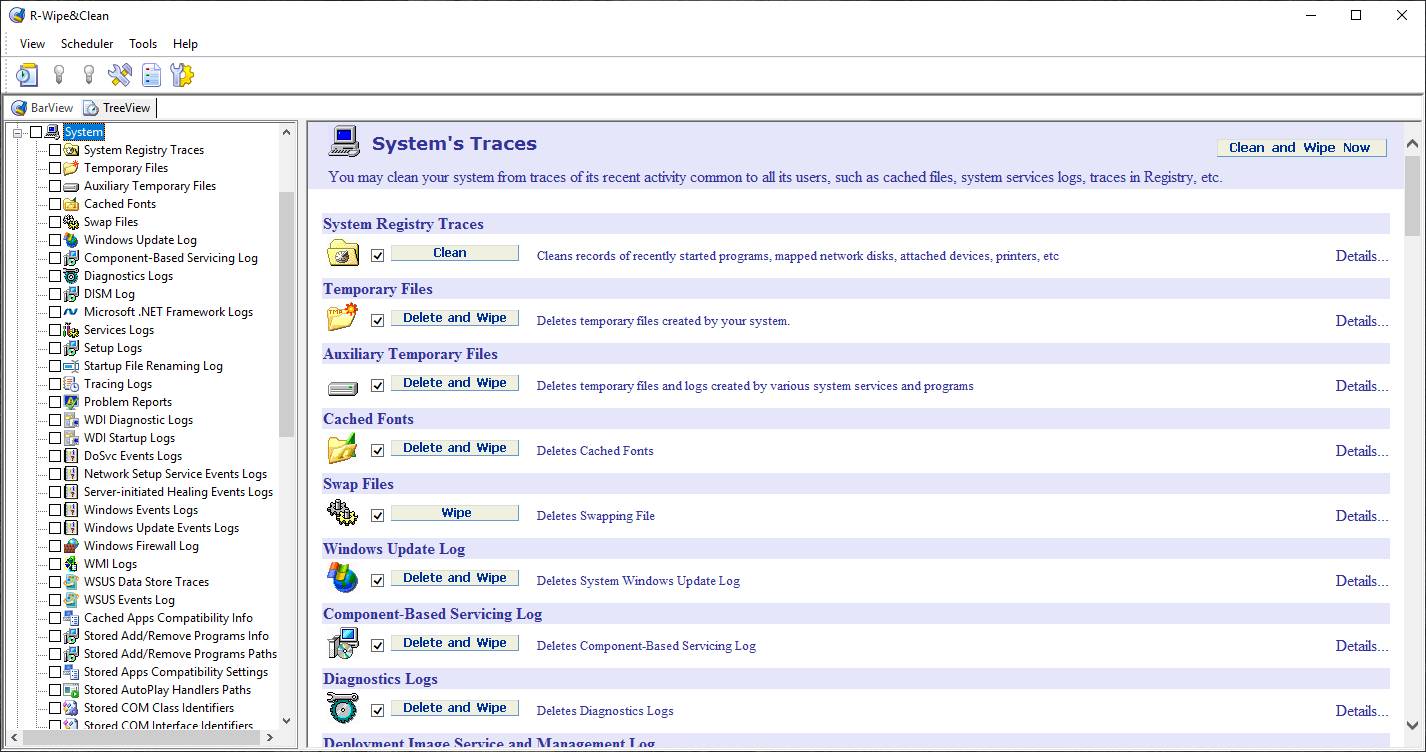Open the wrench and gear settings icon
Image resolution: width=1426 pixels, height=752 pixels.
[x=181, y=75]
